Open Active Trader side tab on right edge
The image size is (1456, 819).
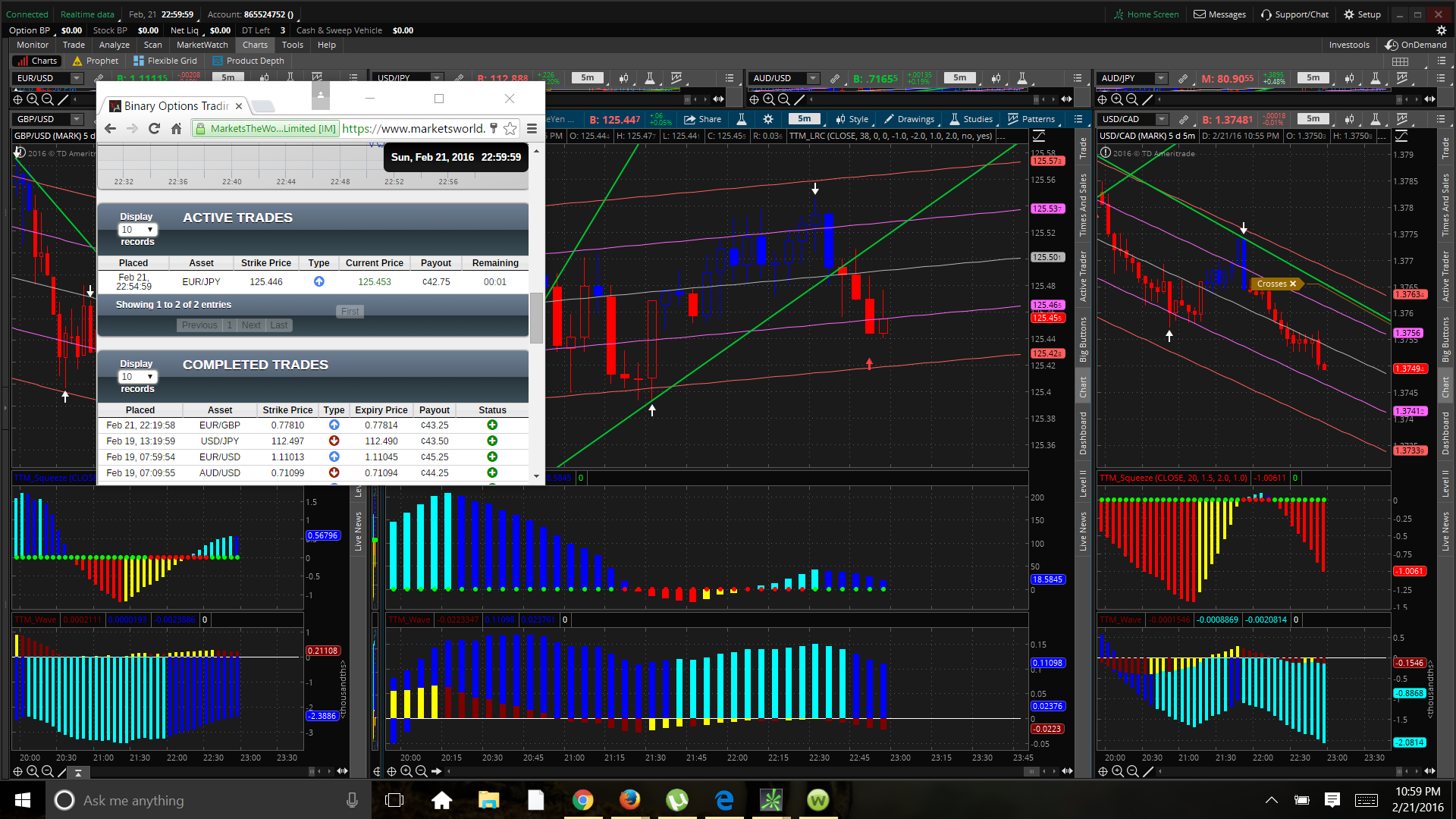1445,277
